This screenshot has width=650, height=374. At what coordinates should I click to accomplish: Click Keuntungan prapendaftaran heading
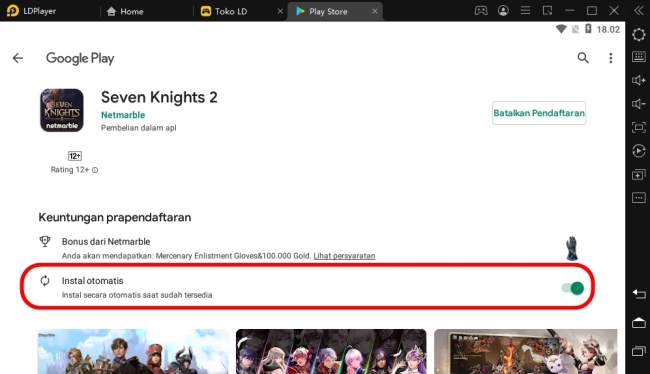pyautogui.click(x=115, y=217)
